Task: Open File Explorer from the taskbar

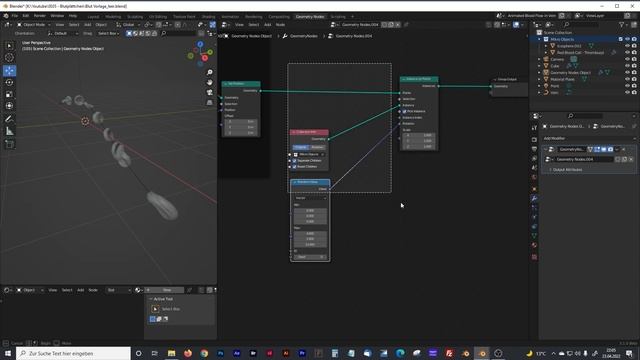Action: pyautogui.click(x=171, y=353)
